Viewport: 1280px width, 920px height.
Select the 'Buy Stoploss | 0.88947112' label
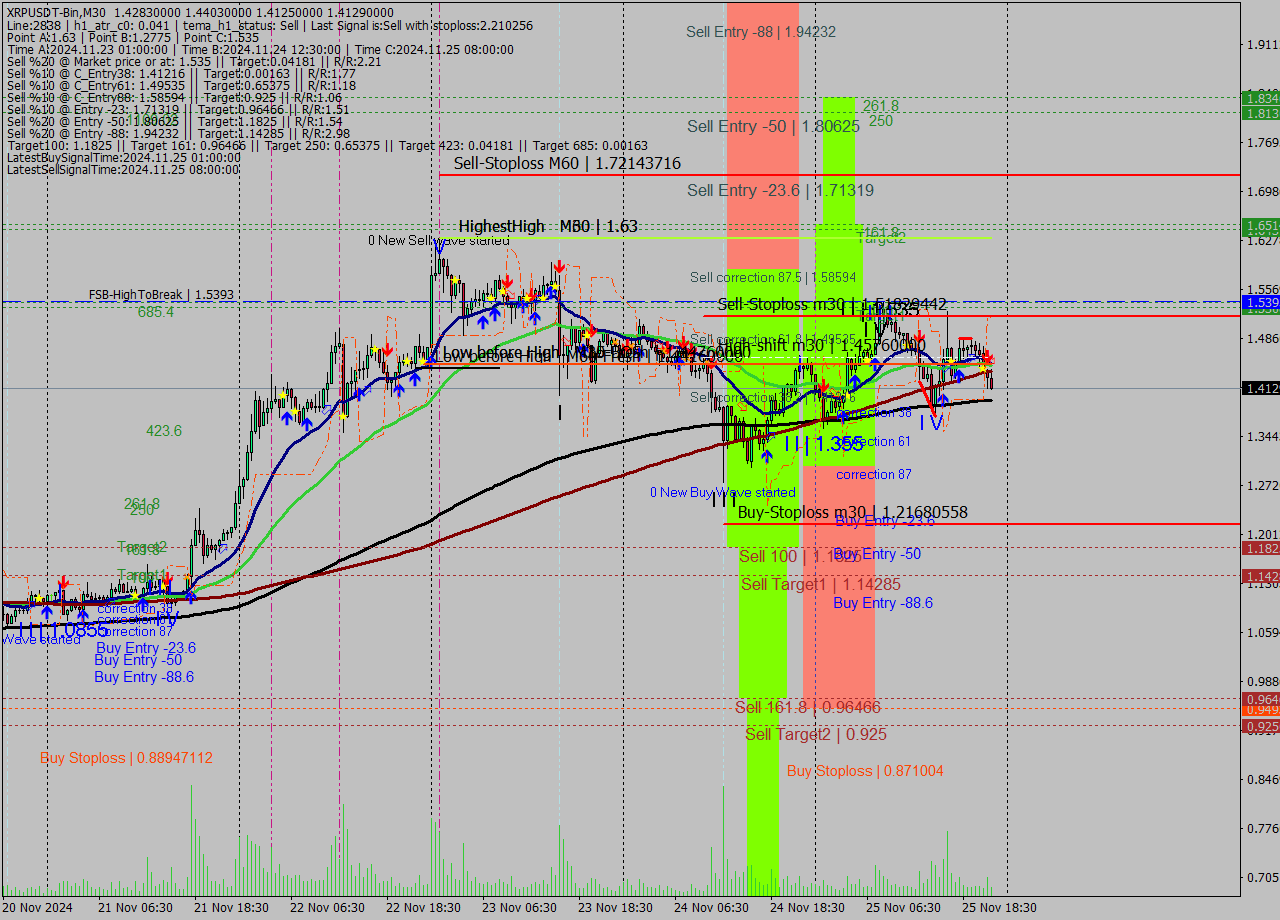pos(126,758)
